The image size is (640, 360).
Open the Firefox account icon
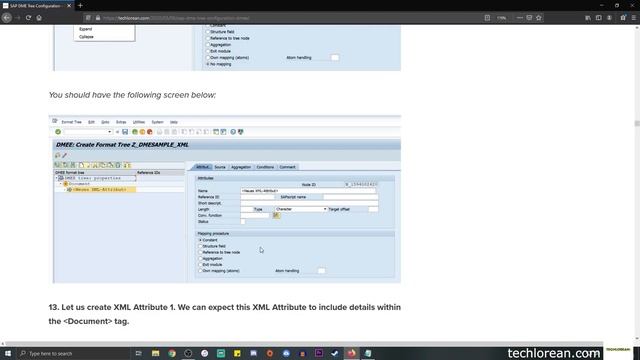[x=609, y=18]
